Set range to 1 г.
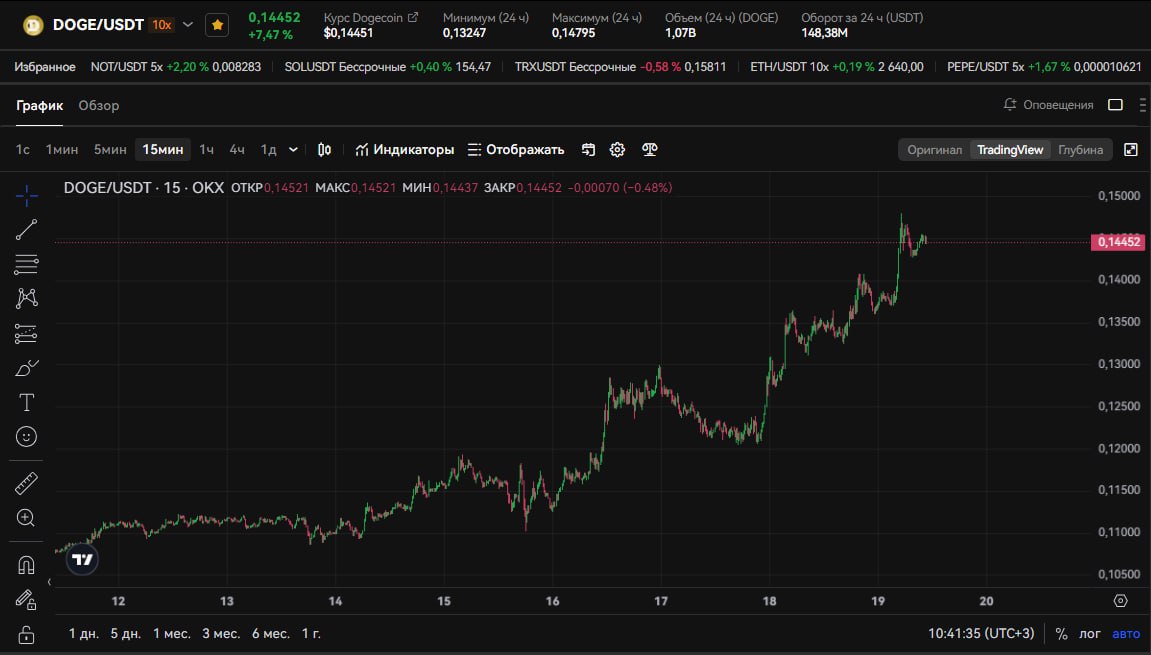 tap(311, 634)
